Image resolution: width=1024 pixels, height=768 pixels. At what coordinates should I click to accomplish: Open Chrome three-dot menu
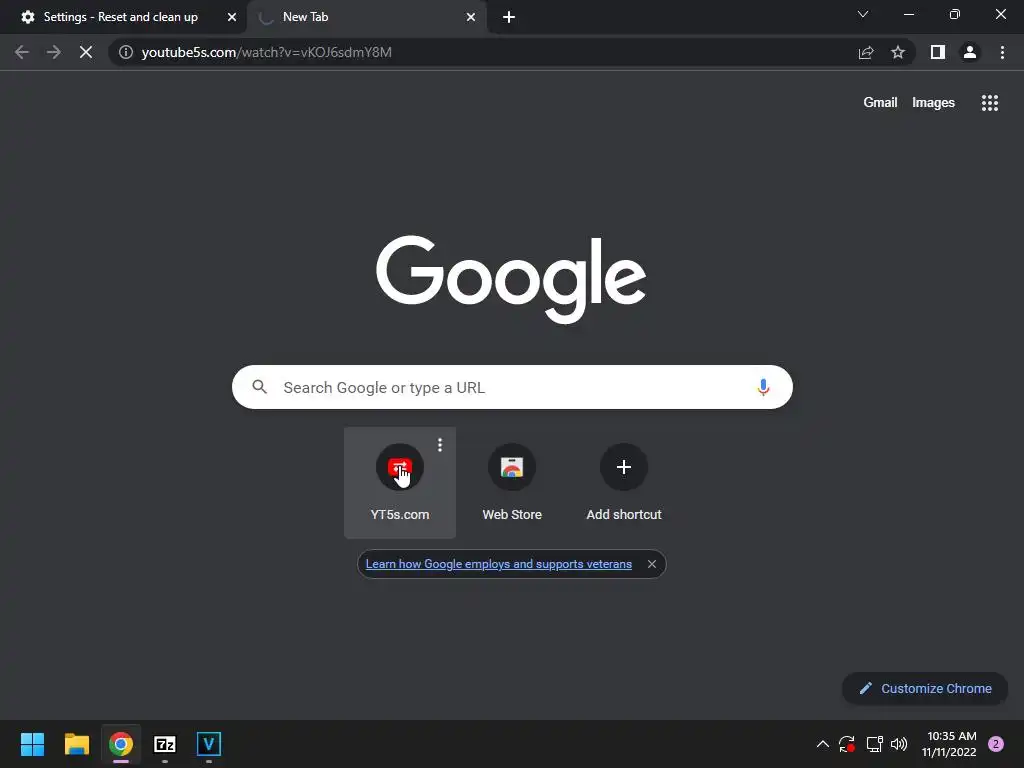[1002, 52]
